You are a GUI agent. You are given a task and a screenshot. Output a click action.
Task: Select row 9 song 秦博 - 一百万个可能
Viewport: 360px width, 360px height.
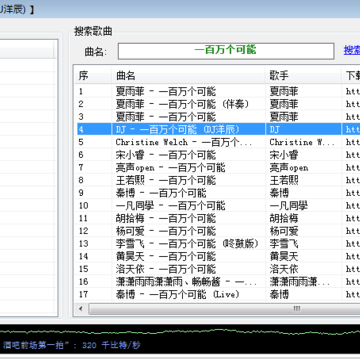point(161,193)
